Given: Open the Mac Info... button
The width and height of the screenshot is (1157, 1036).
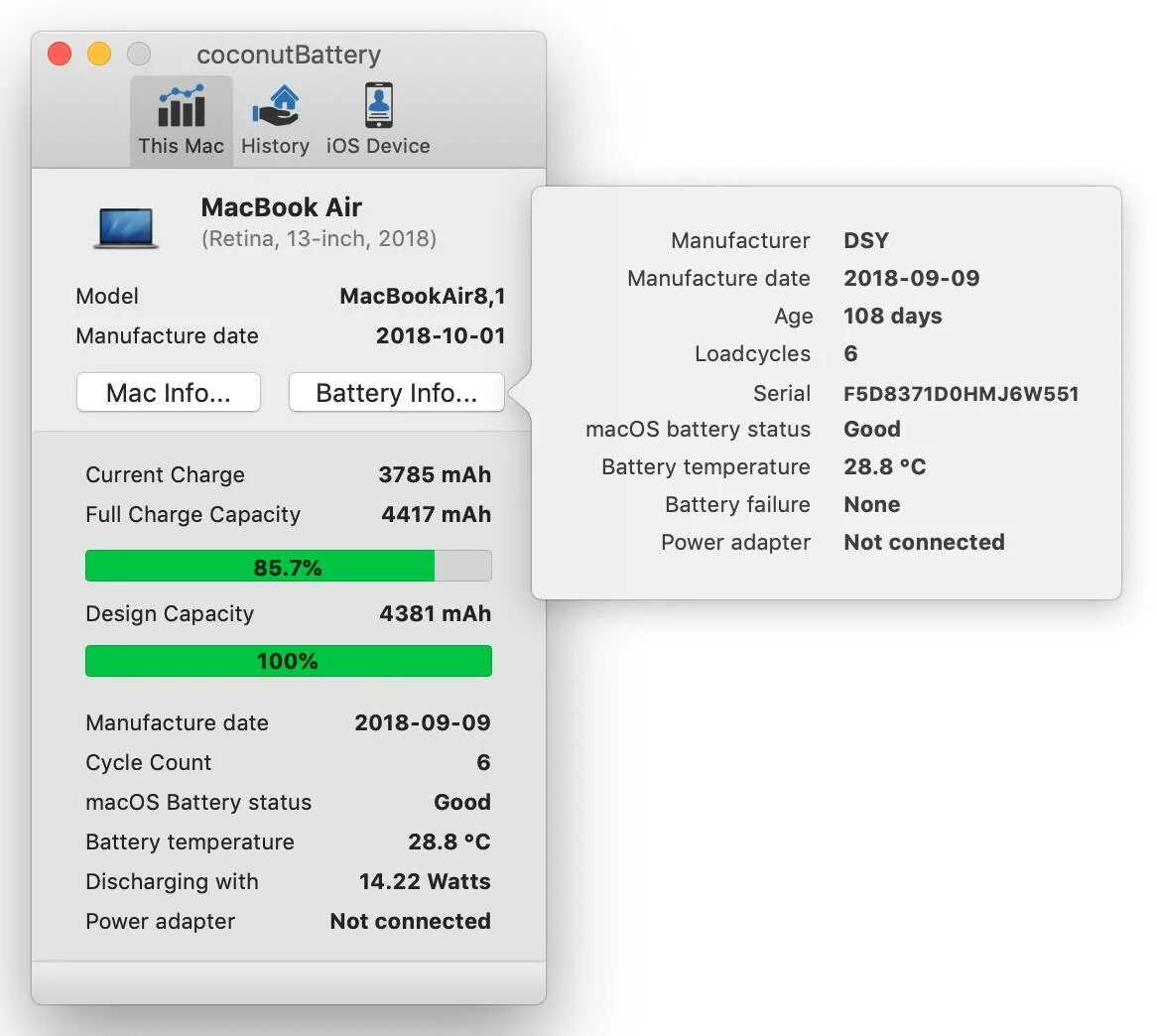Looking at the screenshot, I should pyautogui.click(x=169, y=393).
